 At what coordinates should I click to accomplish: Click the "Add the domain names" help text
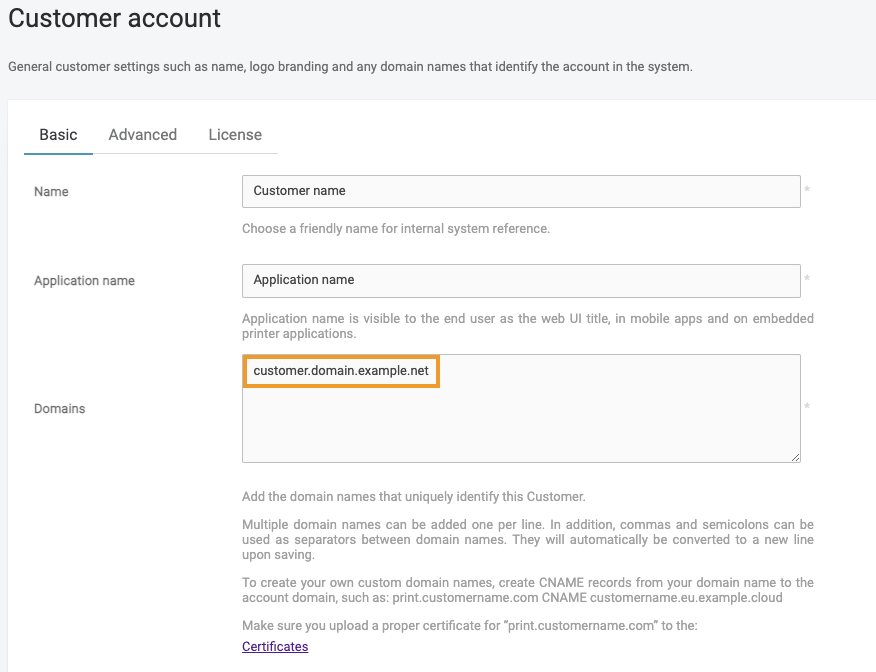(x=413, y=497)
